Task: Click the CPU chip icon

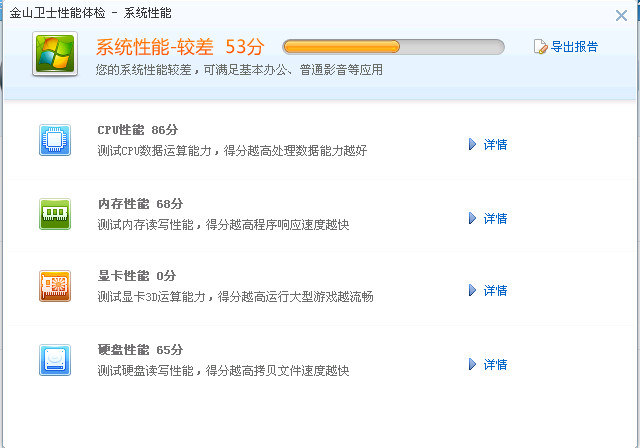Action: [x=55, y=140]
